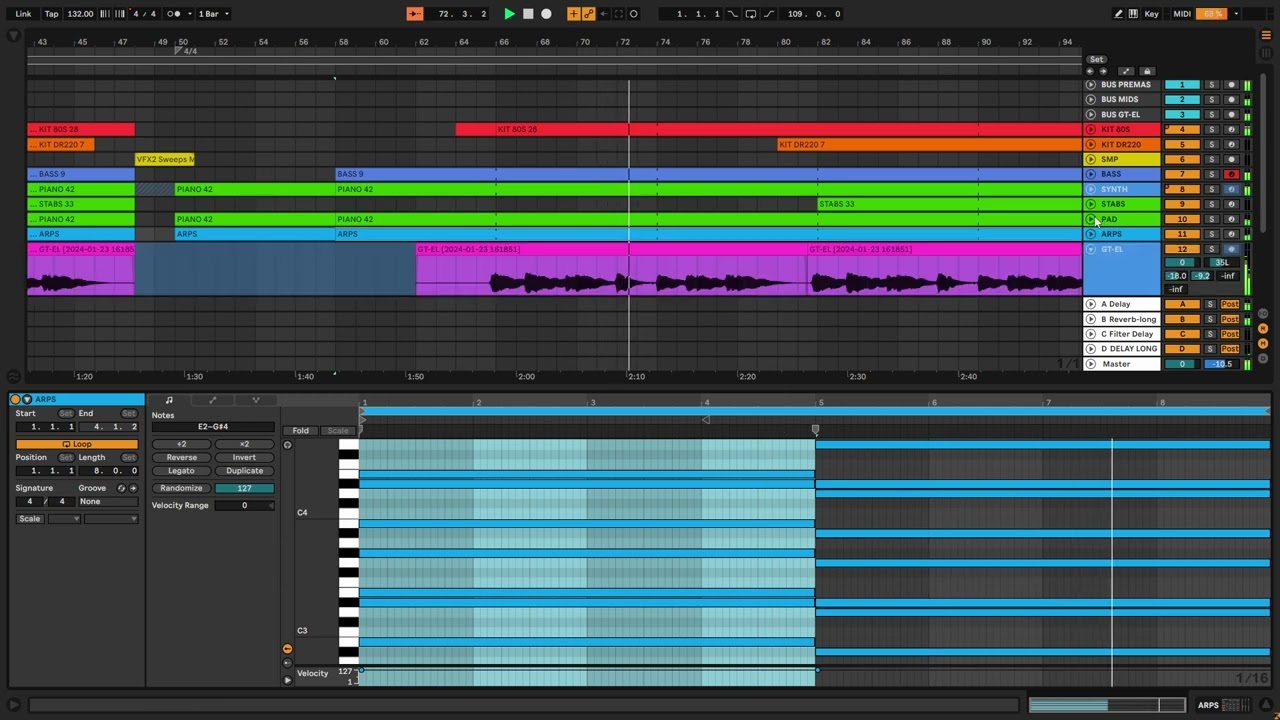
Task: Click the Tap tempo button
Action: point(51,14)
